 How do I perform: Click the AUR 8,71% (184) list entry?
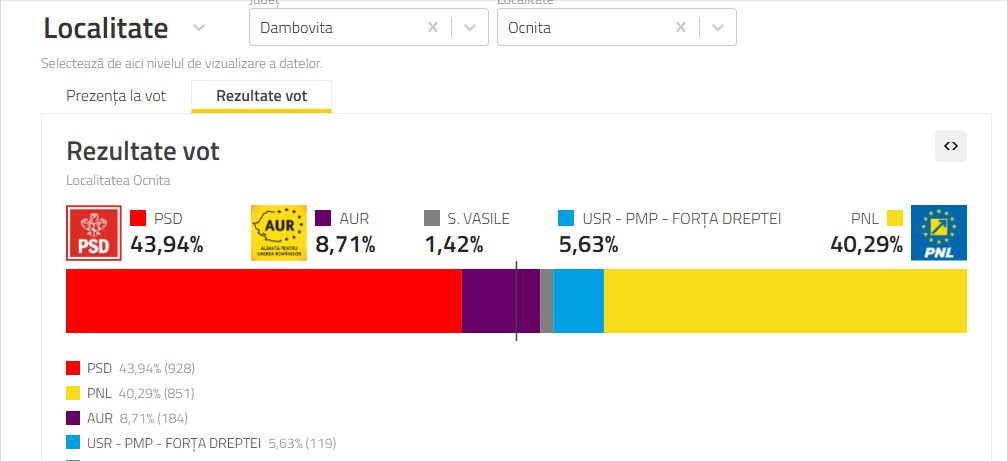click(137, 418)
